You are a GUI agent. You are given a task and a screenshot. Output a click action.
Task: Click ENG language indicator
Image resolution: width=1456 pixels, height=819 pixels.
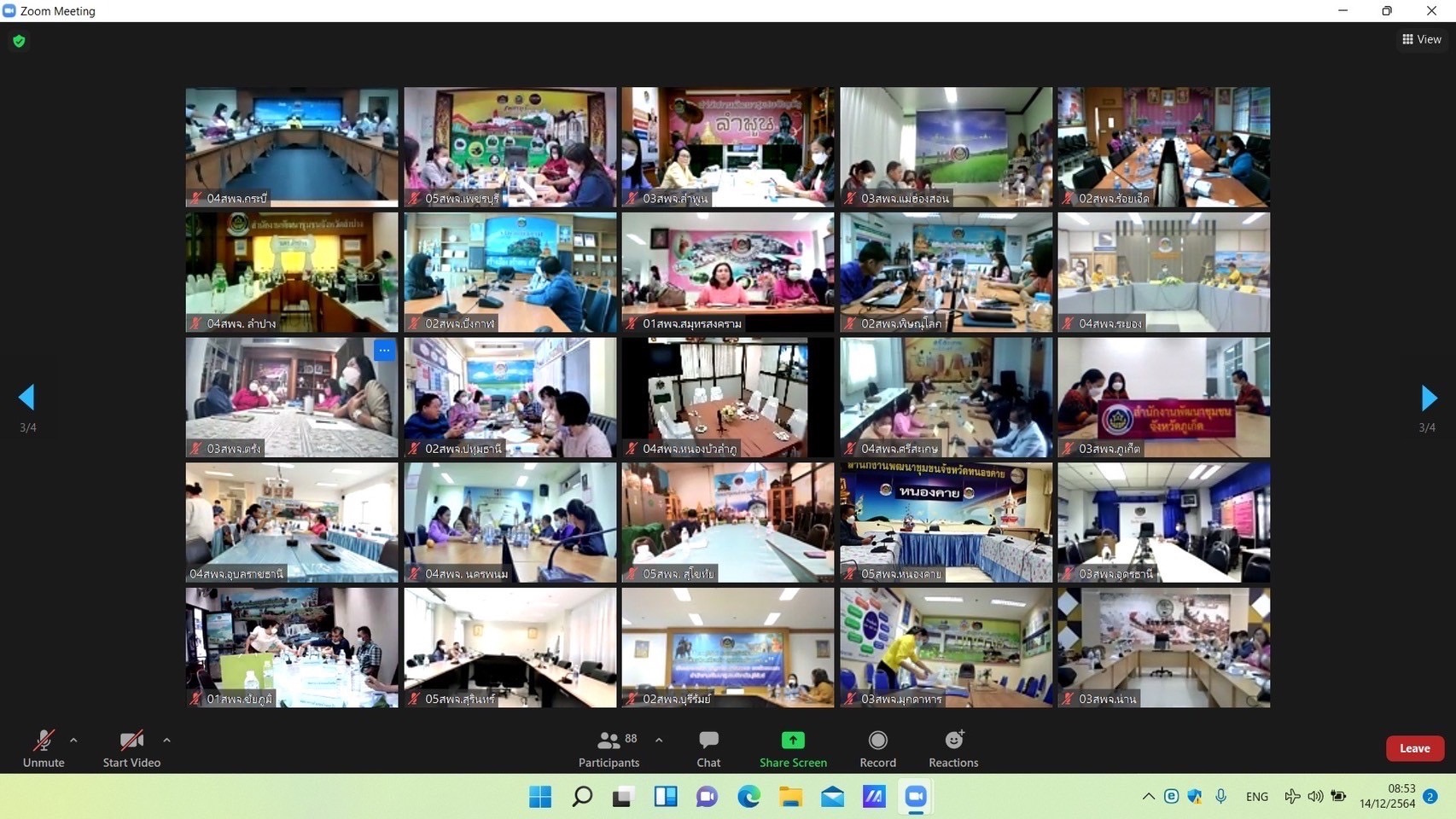tap(1257, 797)
